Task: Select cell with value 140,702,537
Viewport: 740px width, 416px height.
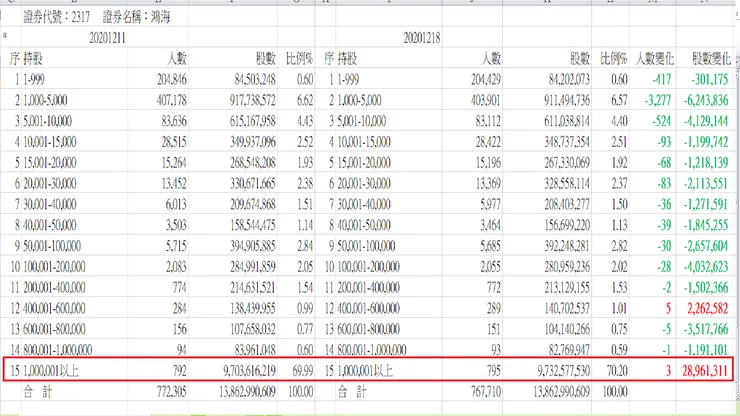Action: click(x=567, y=308)
